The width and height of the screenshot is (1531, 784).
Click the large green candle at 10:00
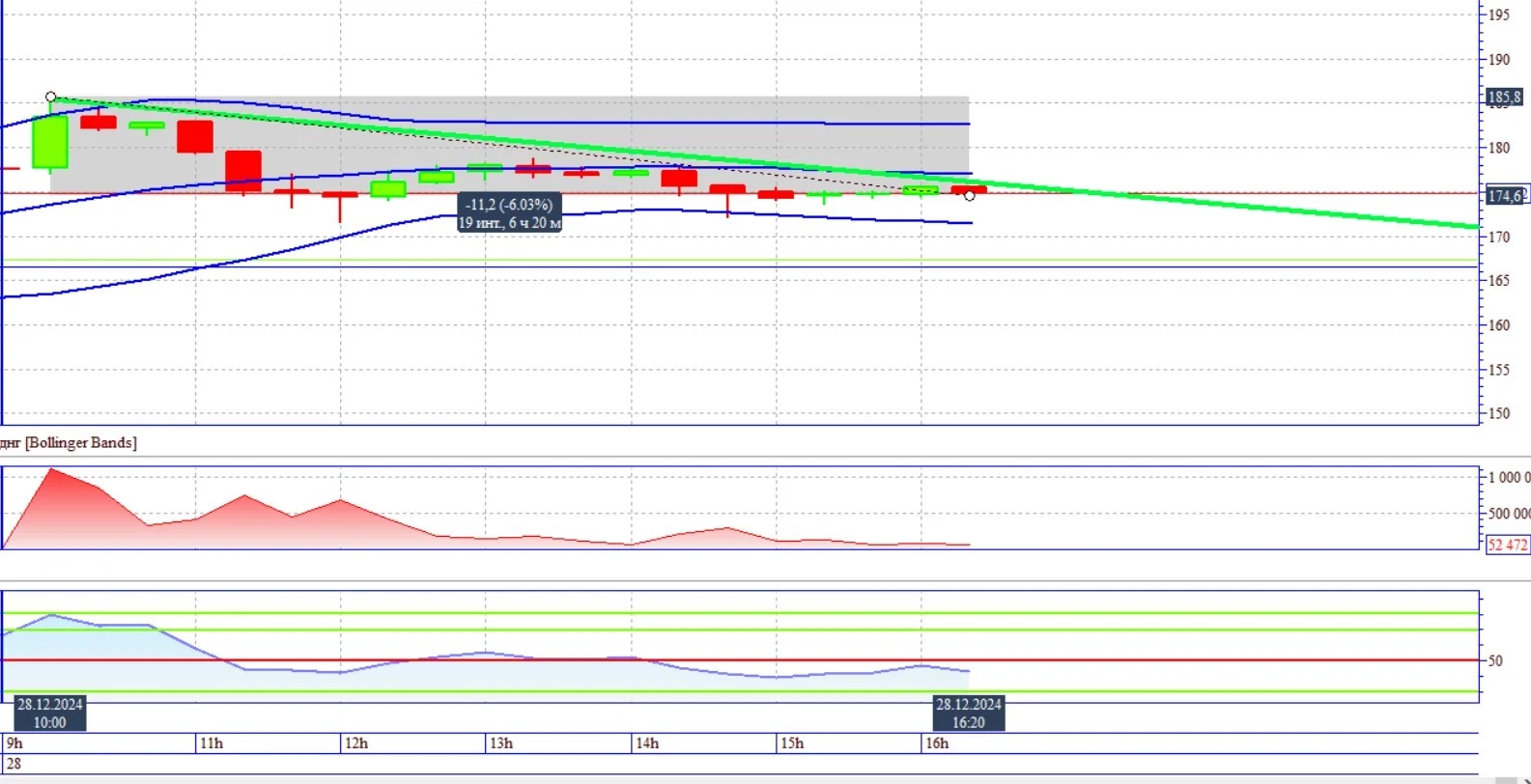[50, 142]
